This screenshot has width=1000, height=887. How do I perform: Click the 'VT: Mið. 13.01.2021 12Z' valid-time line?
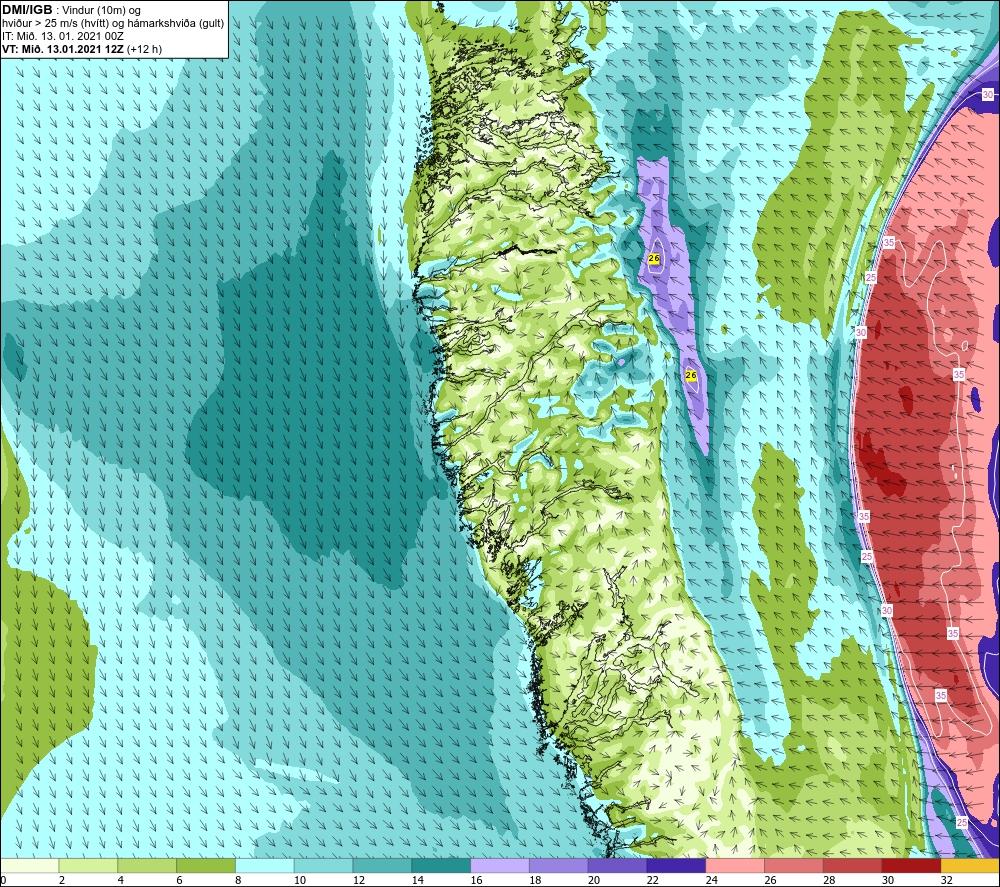coord(63,49)
